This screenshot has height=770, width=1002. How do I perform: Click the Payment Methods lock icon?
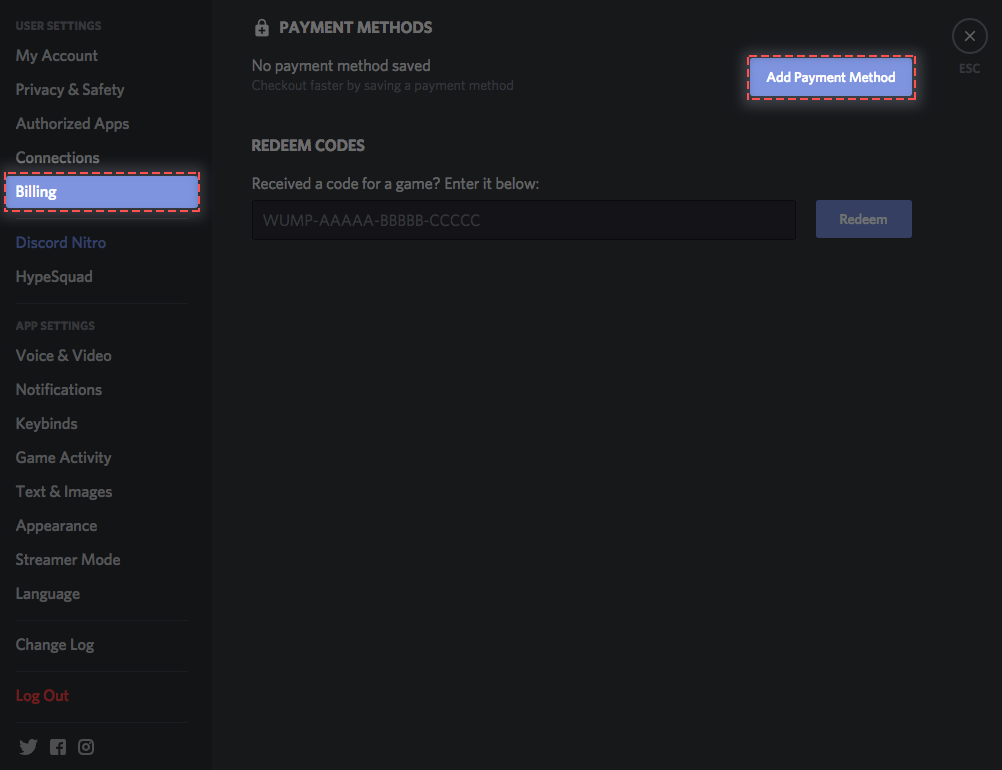tap(261, 27)
